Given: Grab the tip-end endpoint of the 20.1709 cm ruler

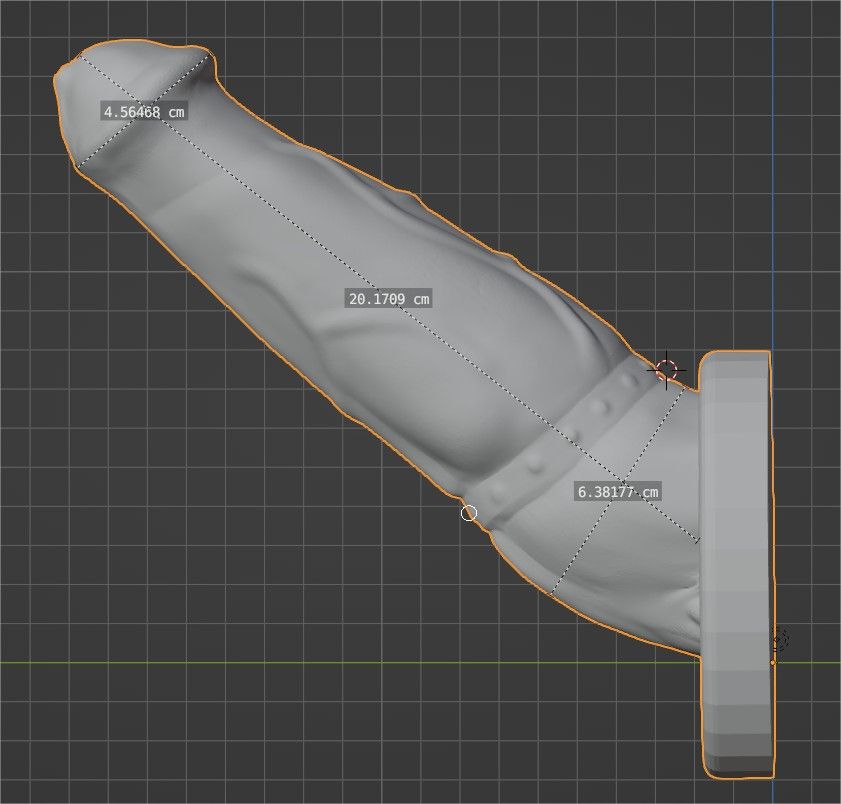Looking at the screenshot, I should click(80, 55).
